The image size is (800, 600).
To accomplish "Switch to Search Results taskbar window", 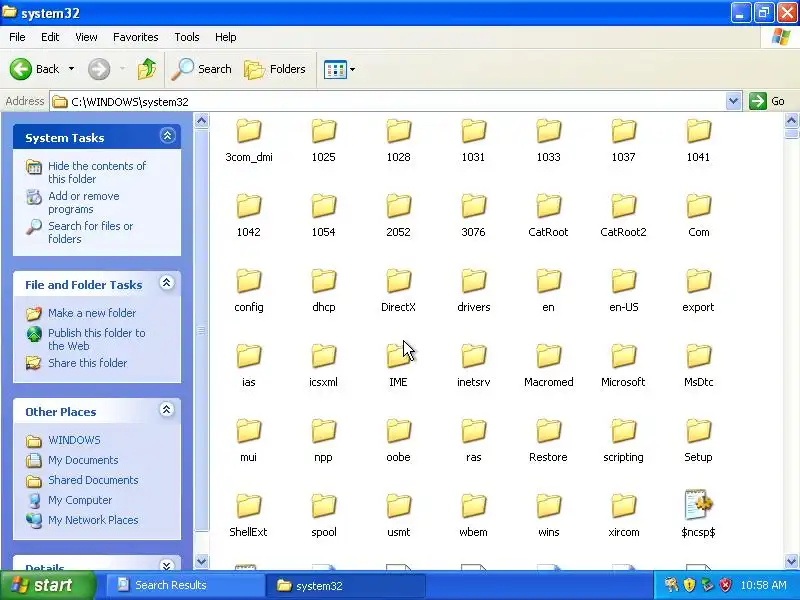I will pyautogui.click(x=186, y=585).
